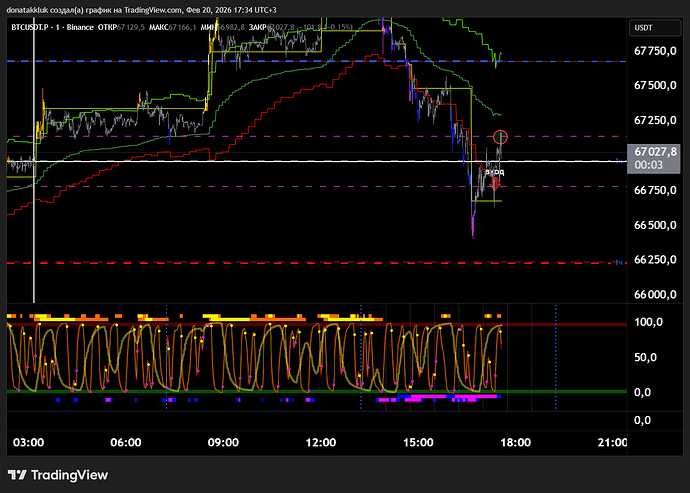Click the 18:00 time axis label
The width and height of the screenshot is (690, 493).
pyautogui.click(x=515, y=443)
